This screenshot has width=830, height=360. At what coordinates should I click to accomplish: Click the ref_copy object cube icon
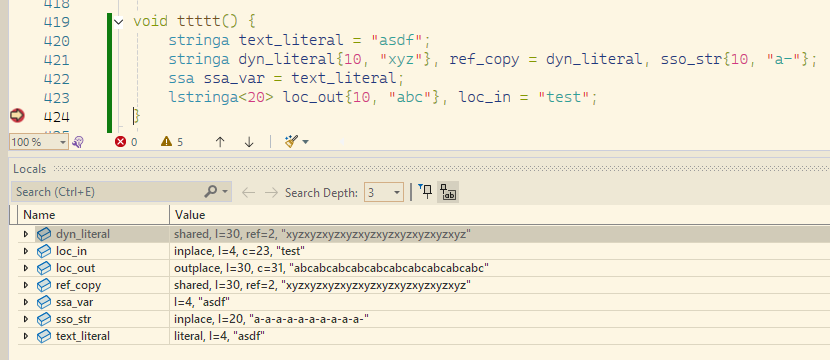[44, 285]
